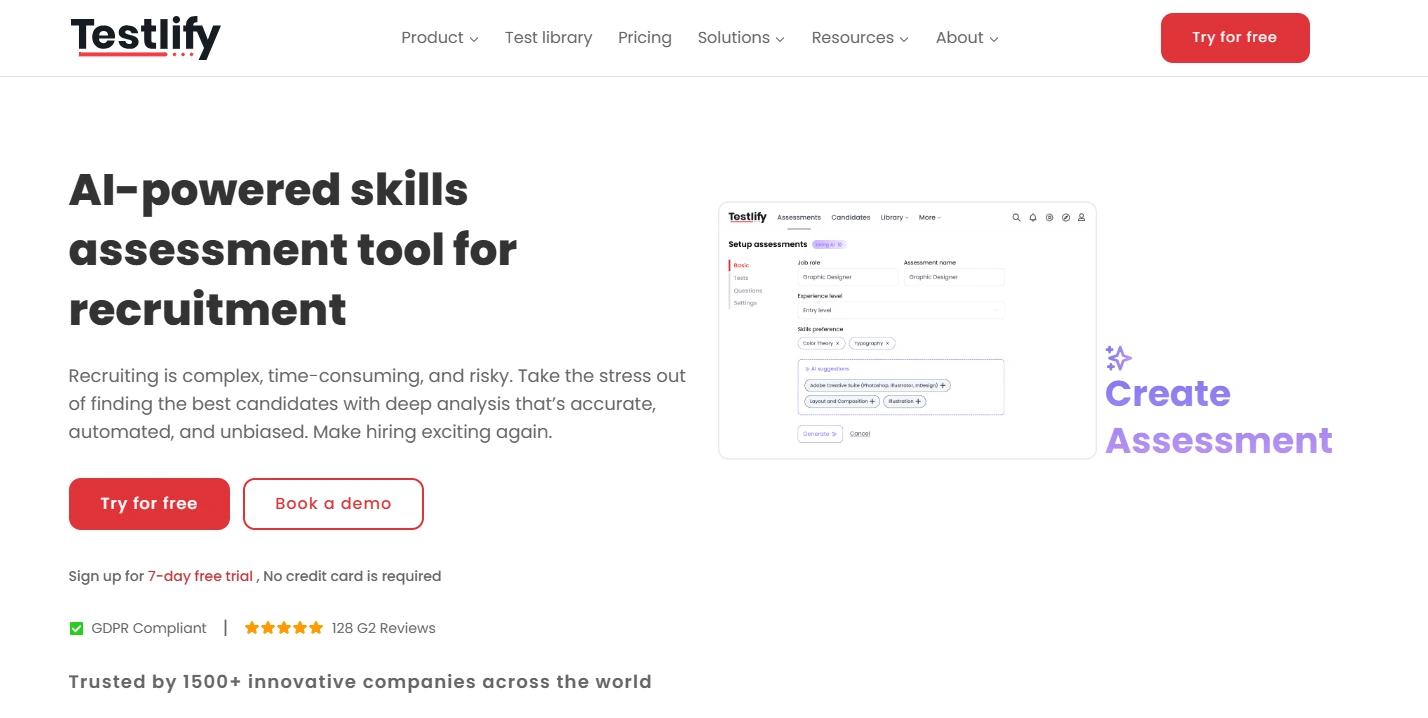Add the Layout and Composition suggestion via plus

[x=872, y=401]
